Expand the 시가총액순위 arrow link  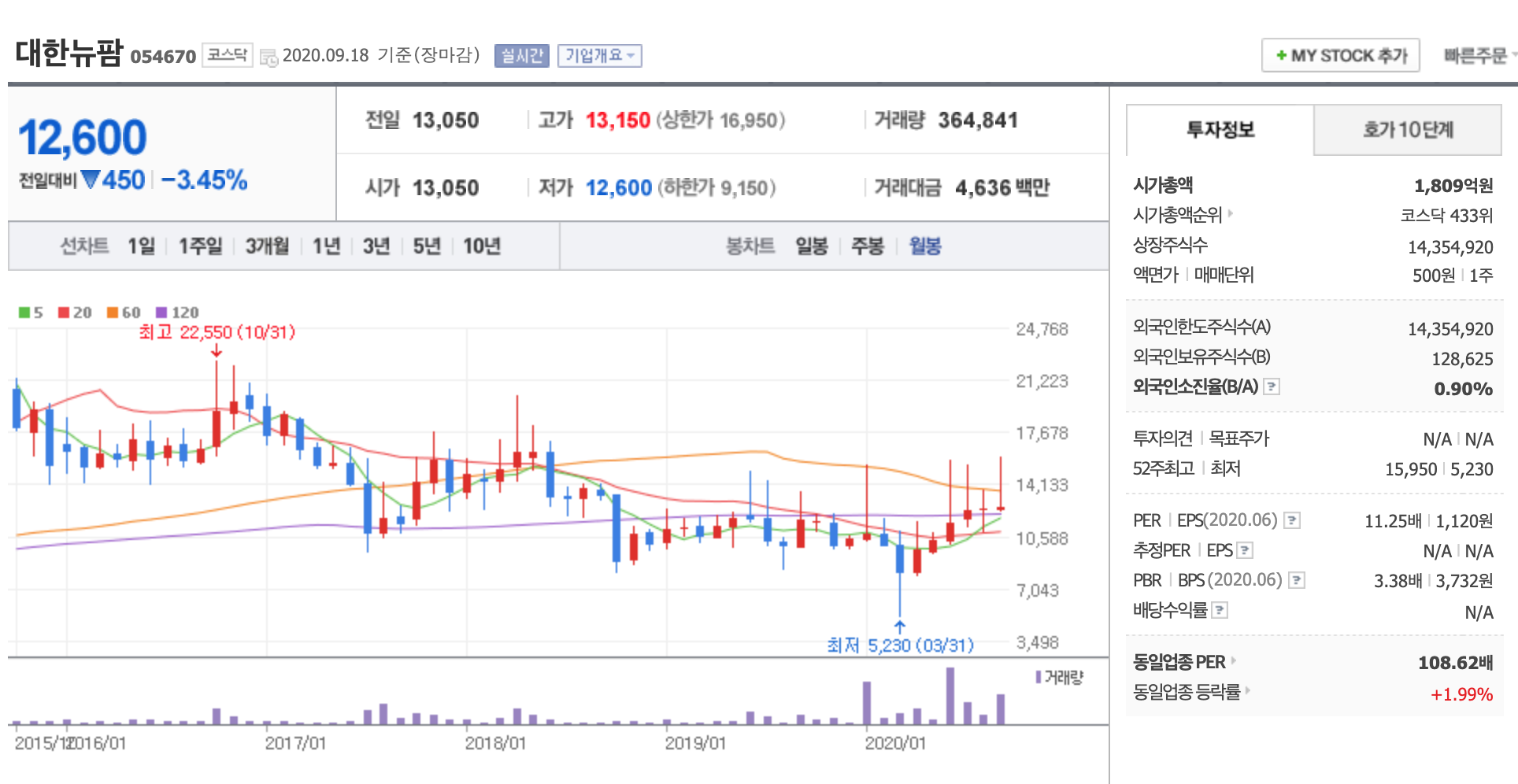pos(1231,213)
